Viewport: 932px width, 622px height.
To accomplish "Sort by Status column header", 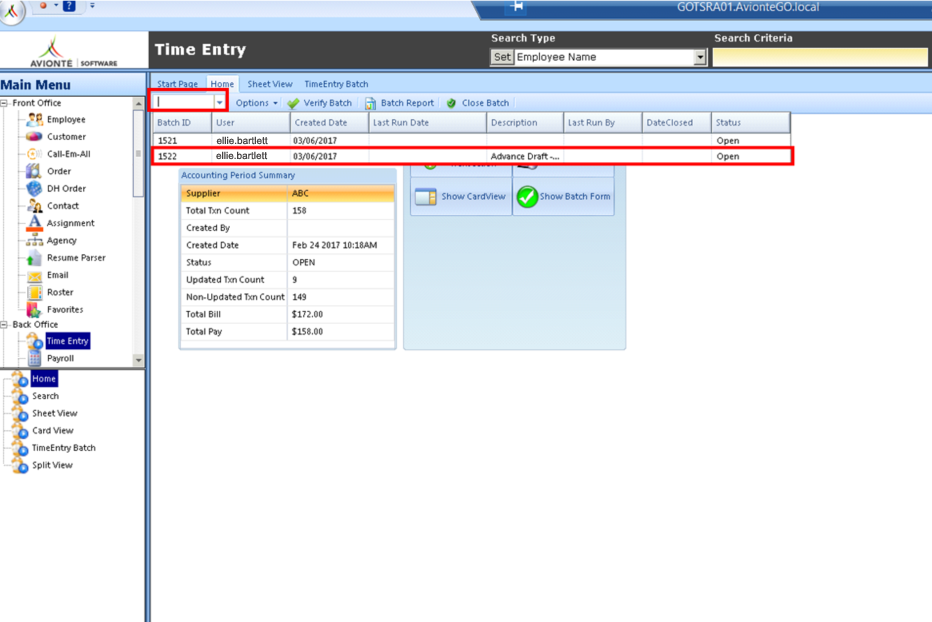I will 751,122.
